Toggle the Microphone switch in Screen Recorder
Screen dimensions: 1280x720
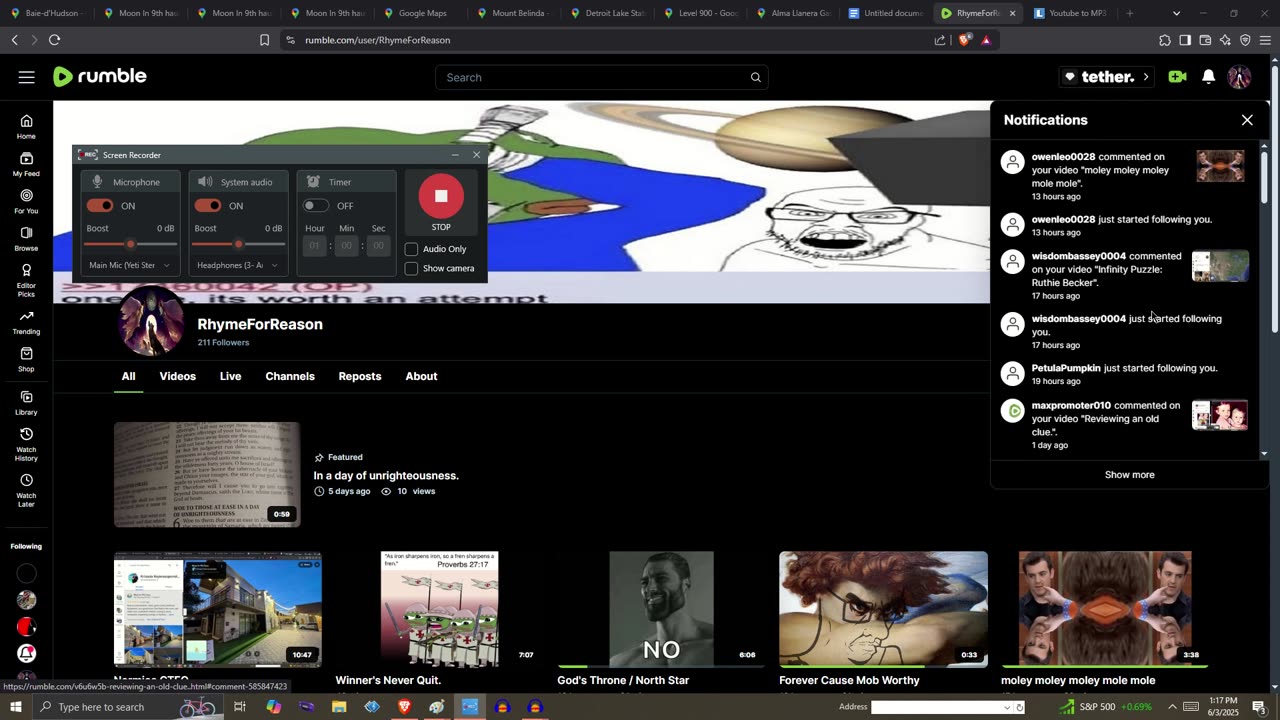pos(100,206)
